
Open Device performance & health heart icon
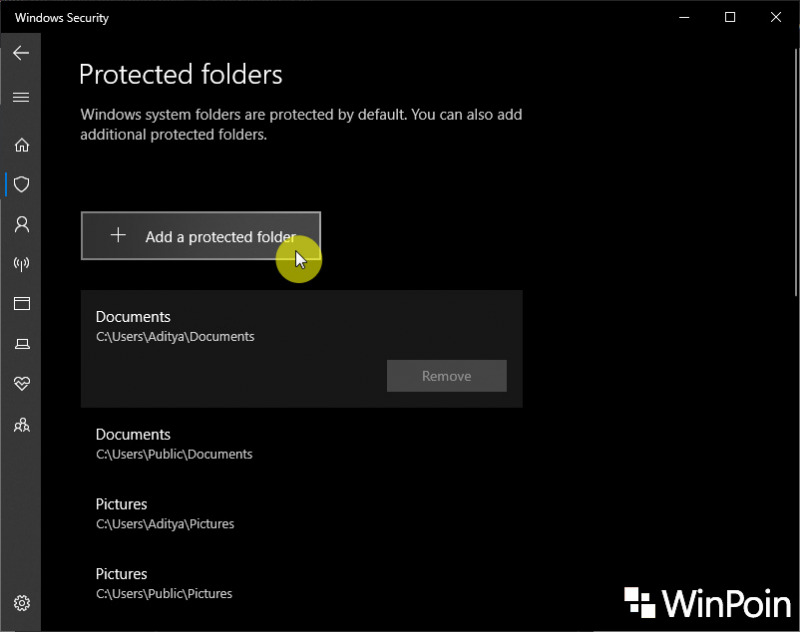21,384
